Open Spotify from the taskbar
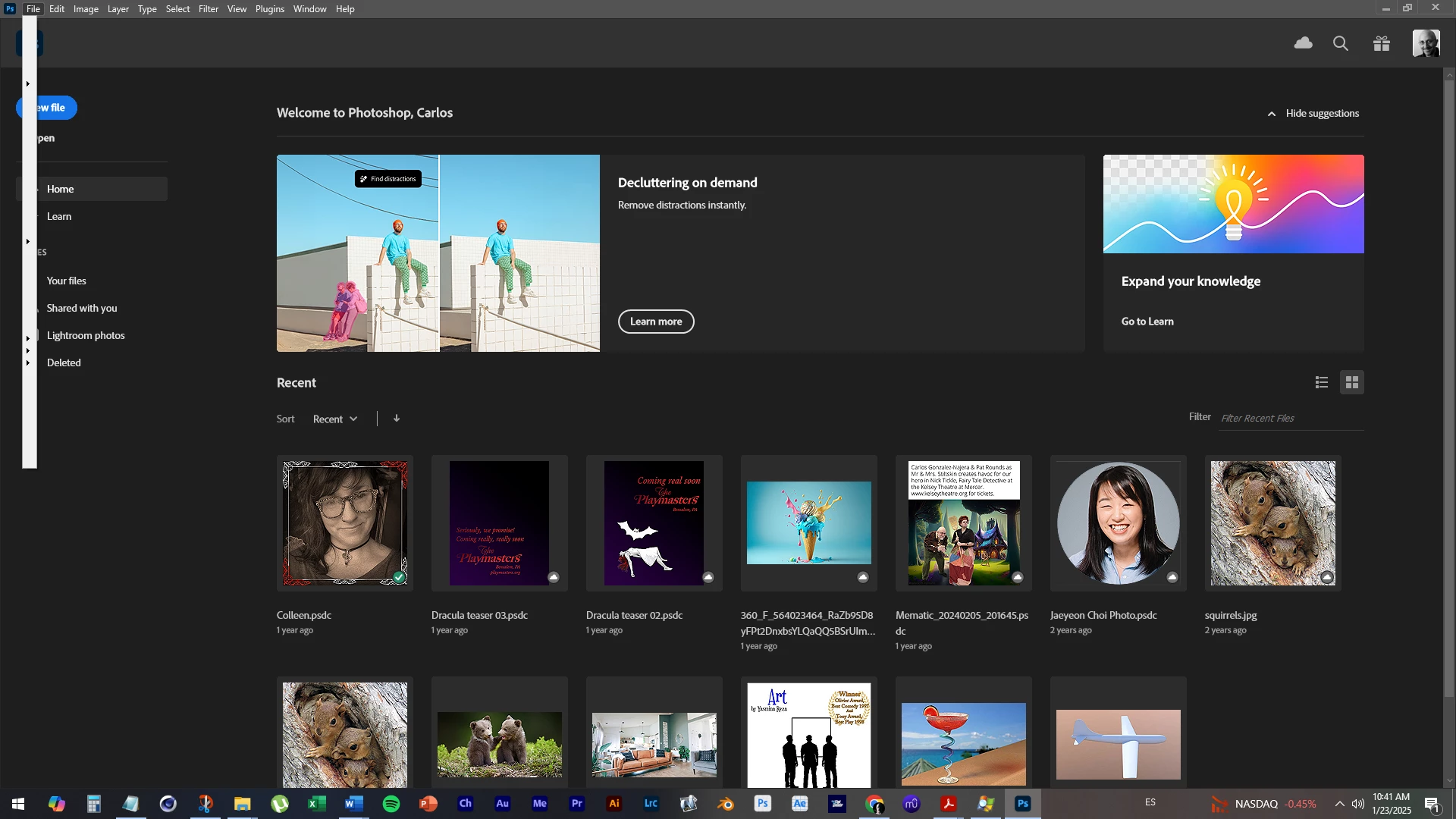Screen dimensions: 1456x819 click(391, 804)
